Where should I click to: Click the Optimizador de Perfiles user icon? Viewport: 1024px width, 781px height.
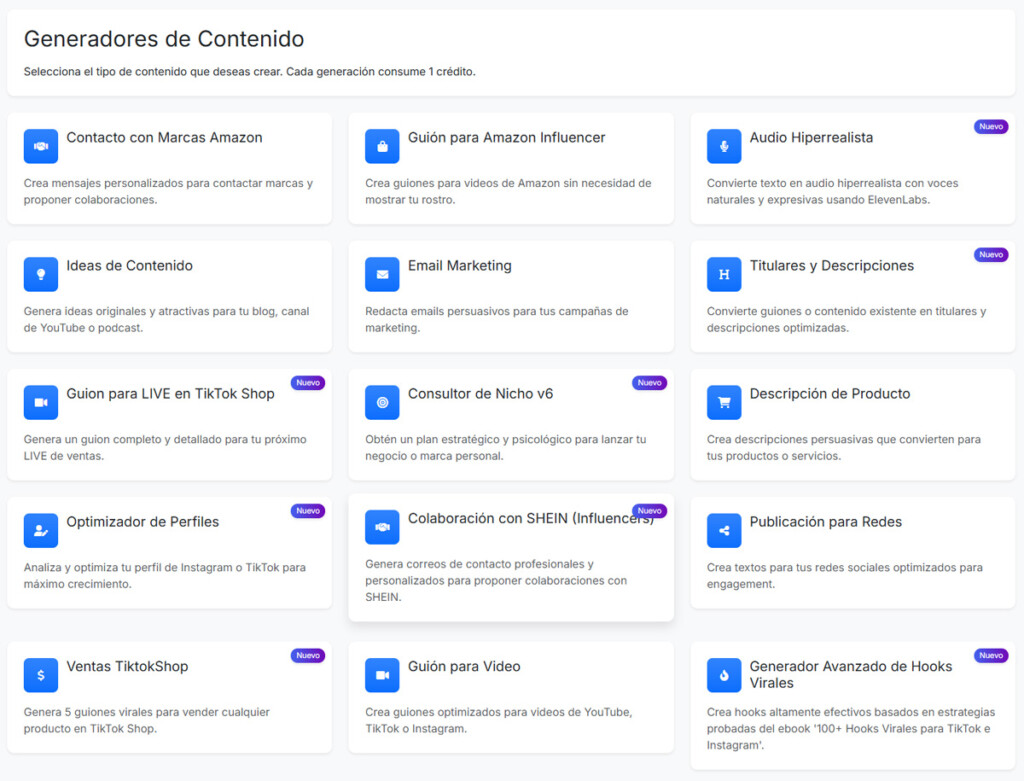click(x=40, y=530)
